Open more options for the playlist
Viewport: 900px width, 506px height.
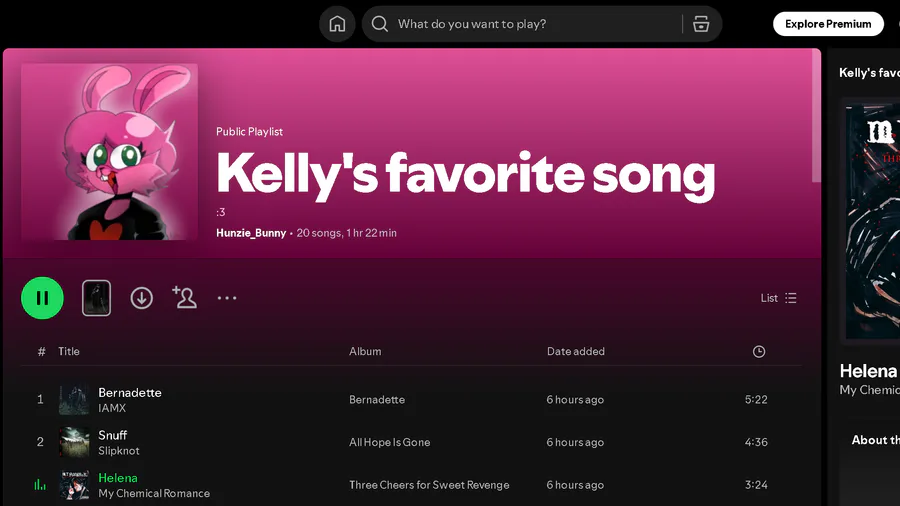pyautogui.click(x=227, y=298)
